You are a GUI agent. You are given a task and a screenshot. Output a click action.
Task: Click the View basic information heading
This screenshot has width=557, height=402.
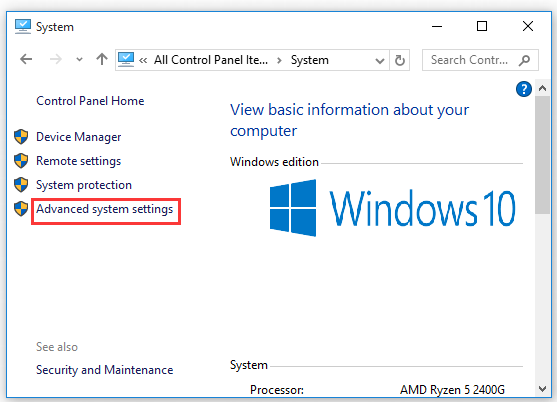(350, 120)
